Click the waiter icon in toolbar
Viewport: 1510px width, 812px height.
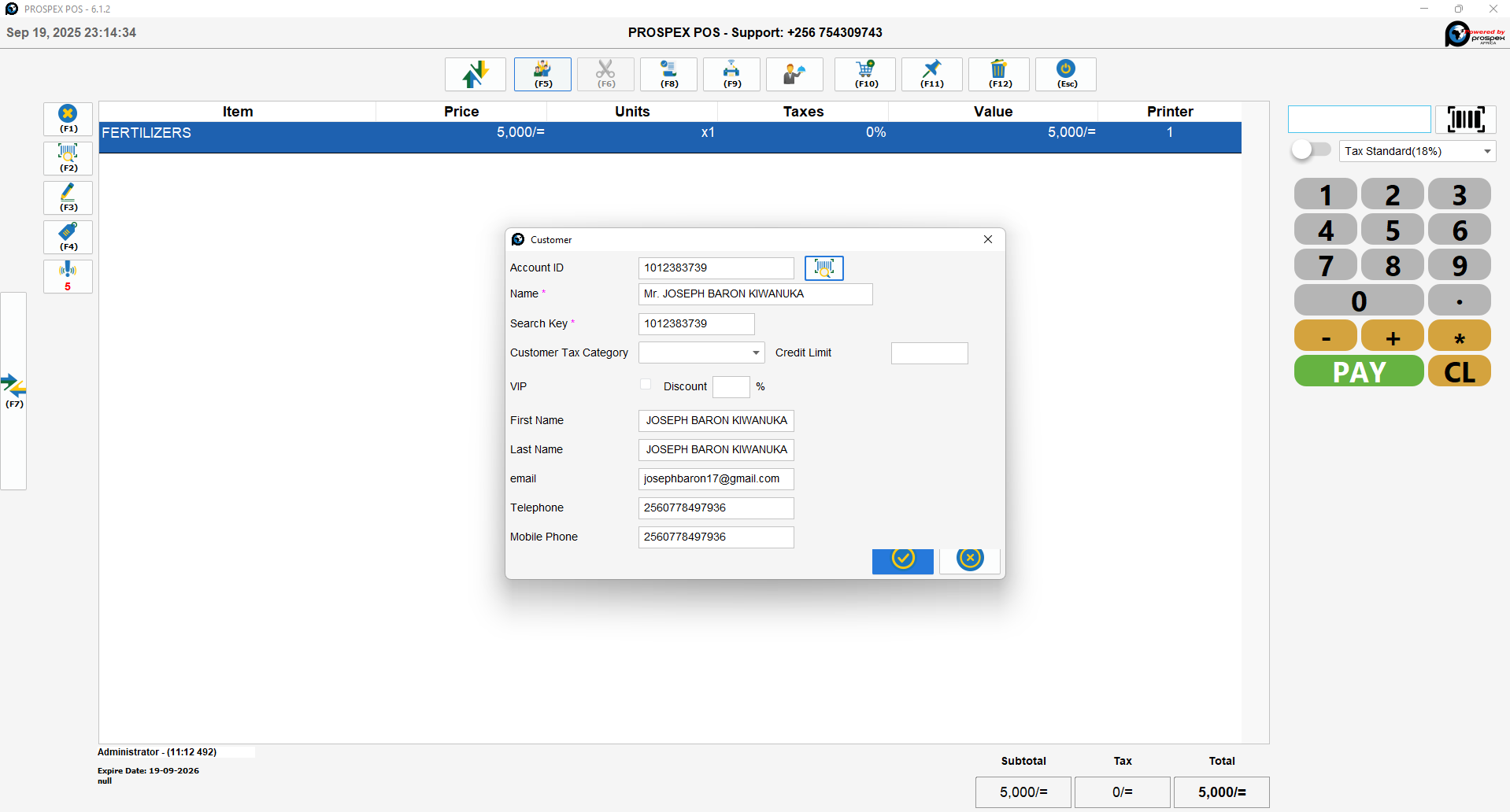(794, 74)
